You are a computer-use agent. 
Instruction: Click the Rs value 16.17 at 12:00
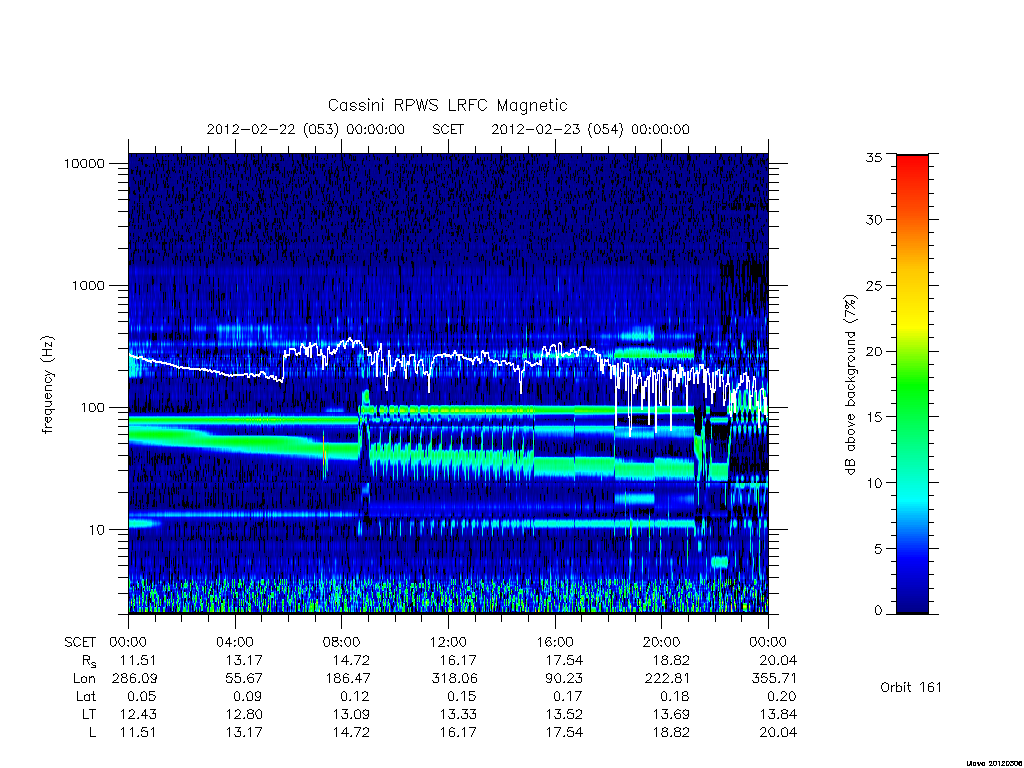point(458,660)
